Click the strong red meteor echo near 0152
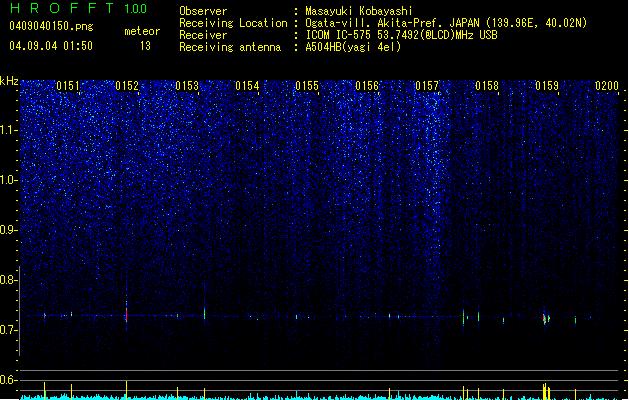Image resolution: width=629 pixels, height=400 pixels. [127, 314]
